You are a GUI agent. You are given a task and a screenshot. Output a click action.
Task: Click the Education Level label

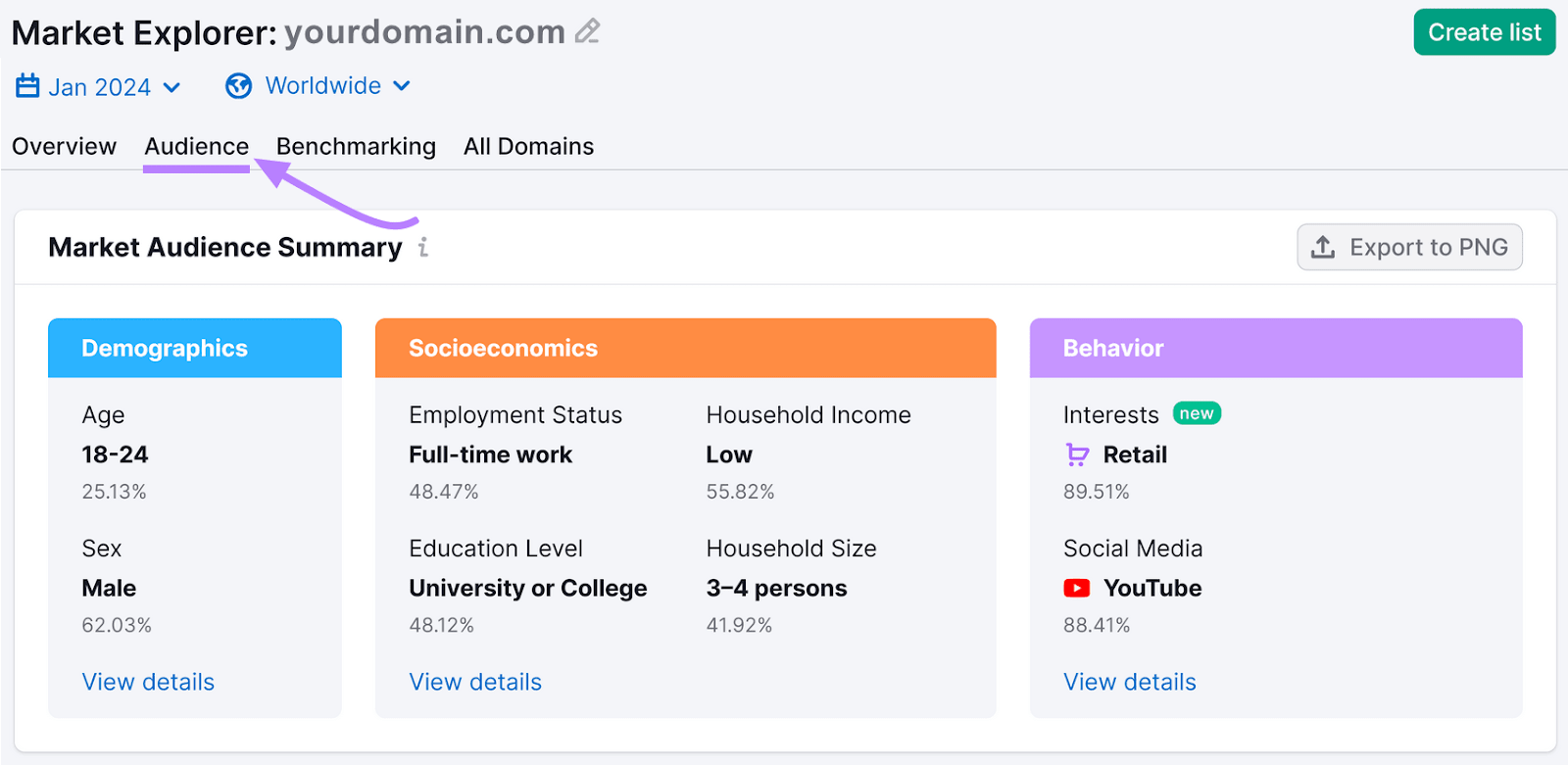click(496, 549)
